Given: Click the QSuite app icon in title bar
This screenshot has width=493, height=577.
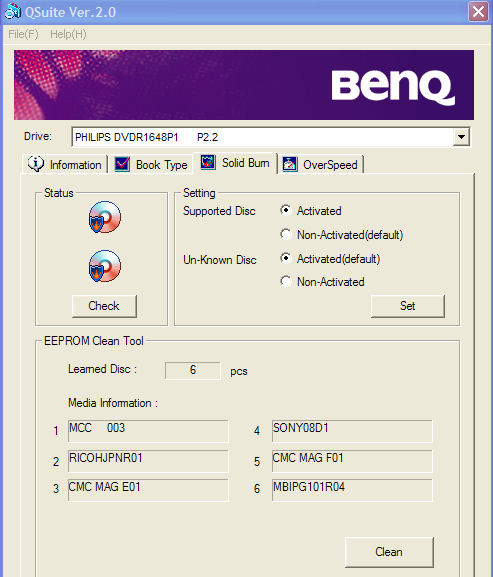Looking at the screenshot, I should click(x=13, y=11).
